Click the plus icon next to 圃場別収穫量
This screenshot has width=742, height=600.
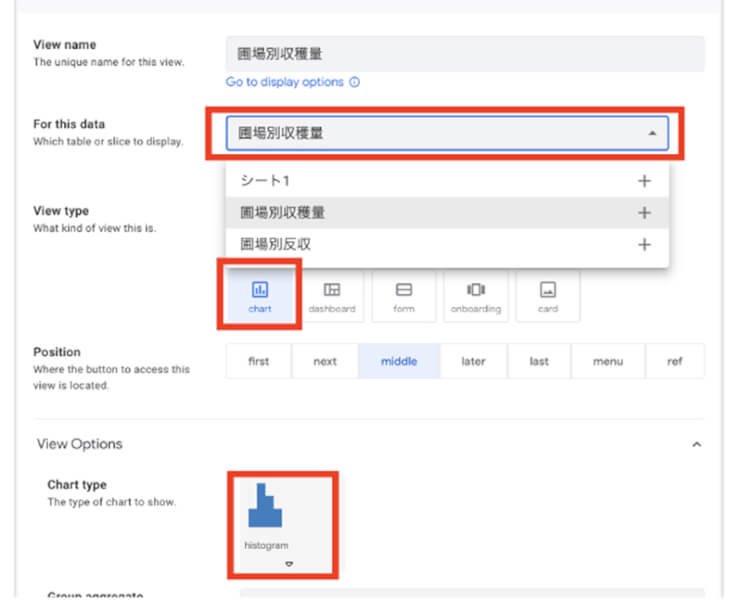click(644, 213)
